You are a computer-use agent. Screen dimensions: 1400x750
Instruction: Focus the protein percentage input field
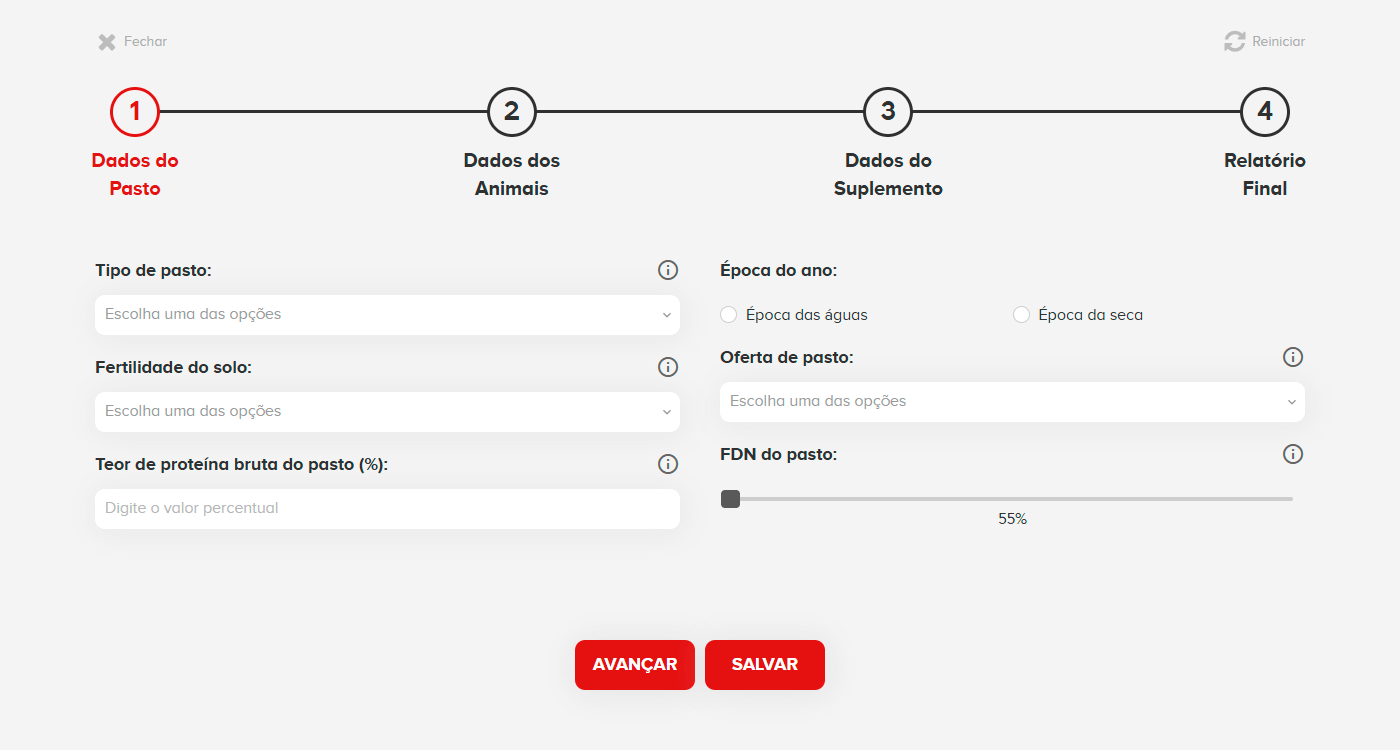click(387, 508)
